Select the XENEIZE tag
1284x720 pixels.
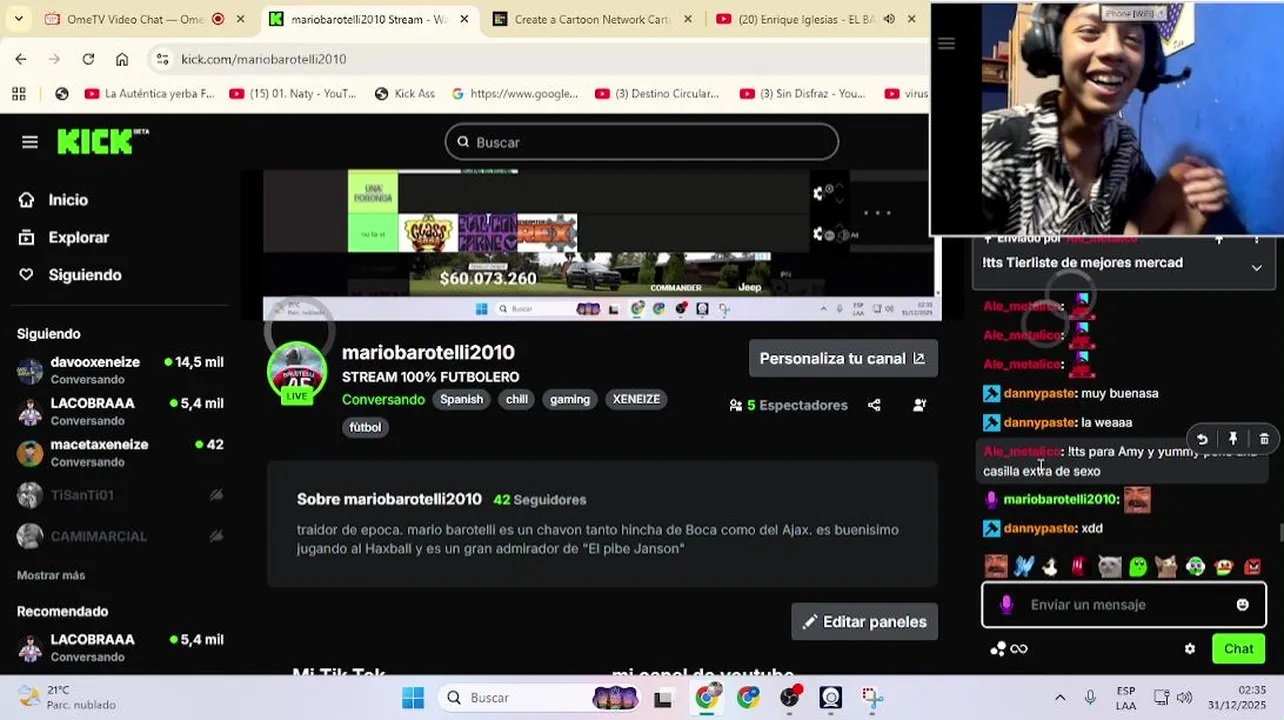tap(636, 399)
